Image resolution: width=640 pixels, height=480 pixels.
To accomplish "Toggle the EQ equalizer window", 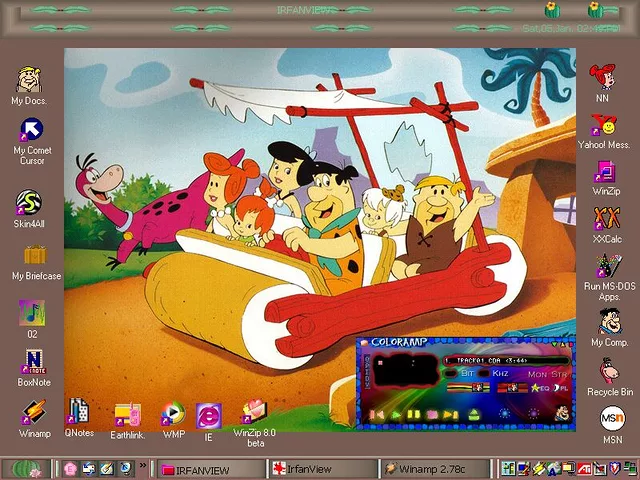I will [x=540, y=388].
